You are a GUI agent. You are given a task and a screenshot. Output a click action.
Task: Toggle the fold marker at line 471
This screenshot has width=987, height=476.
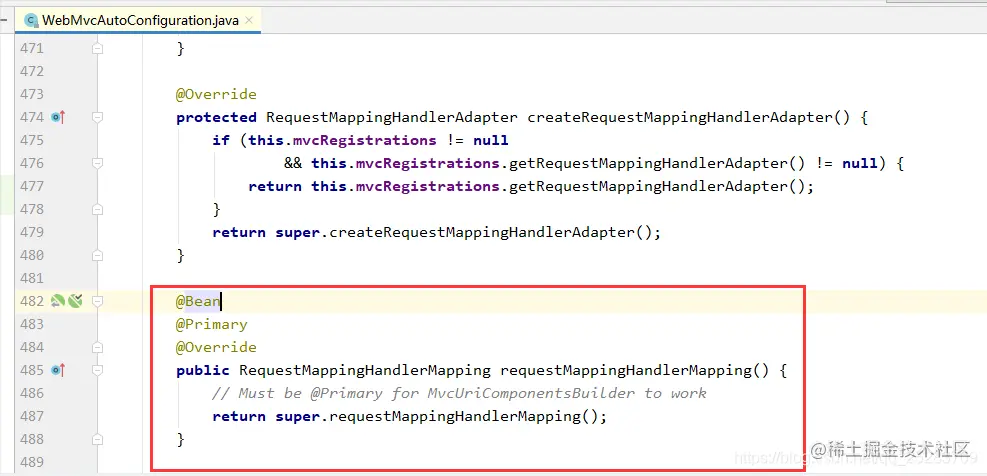click(x=97, y=48)
